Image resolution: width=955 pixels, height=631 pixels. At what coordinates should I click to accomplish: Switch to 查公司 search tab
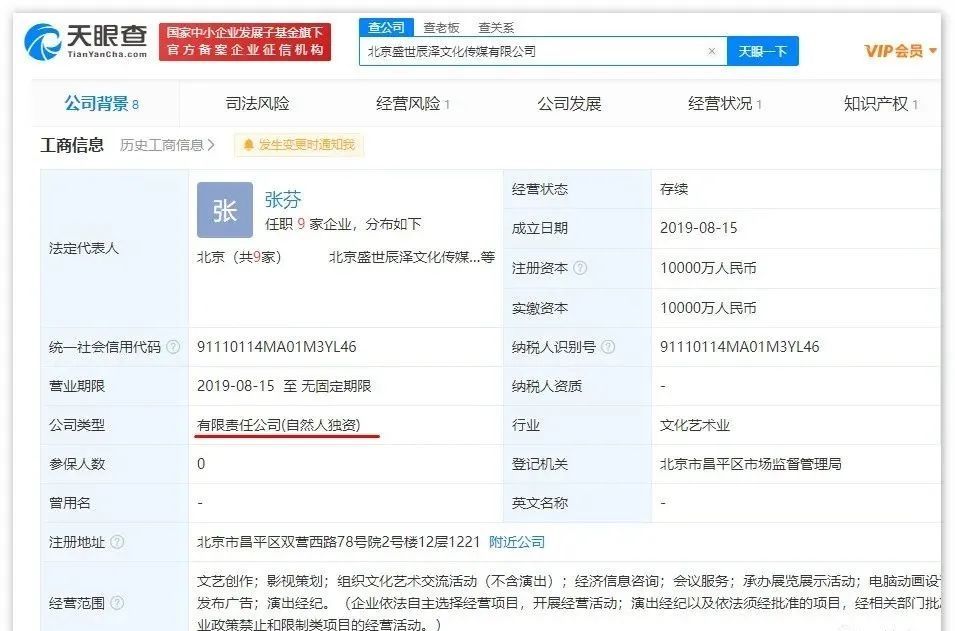pos(386,27)
